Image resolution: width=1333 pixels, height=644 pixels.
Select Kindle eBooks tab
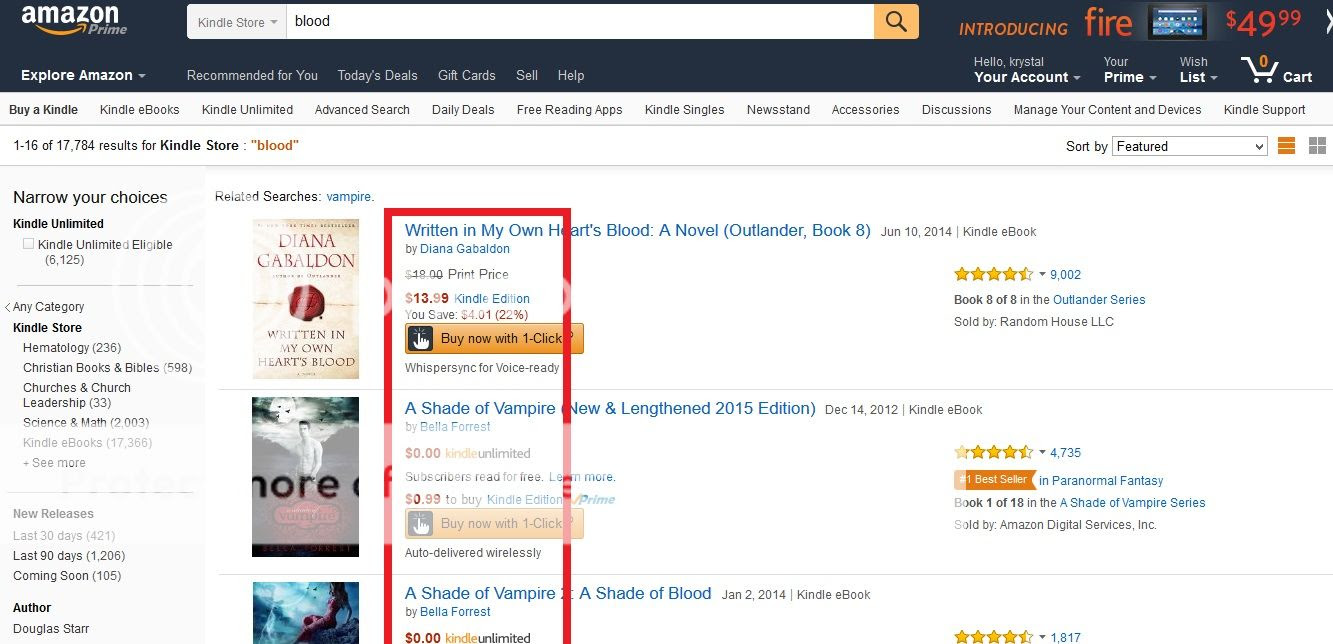pos(139,110)
